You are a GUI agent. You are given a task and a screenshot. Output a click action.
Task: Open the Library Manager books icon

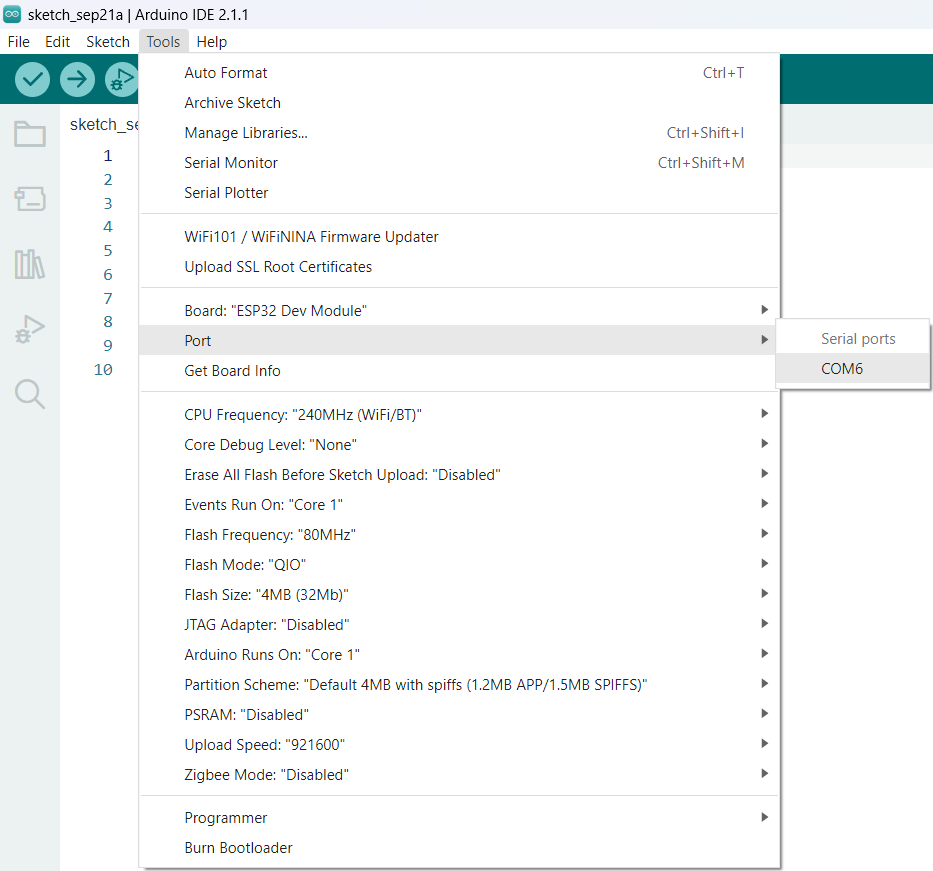coord(29,264)
